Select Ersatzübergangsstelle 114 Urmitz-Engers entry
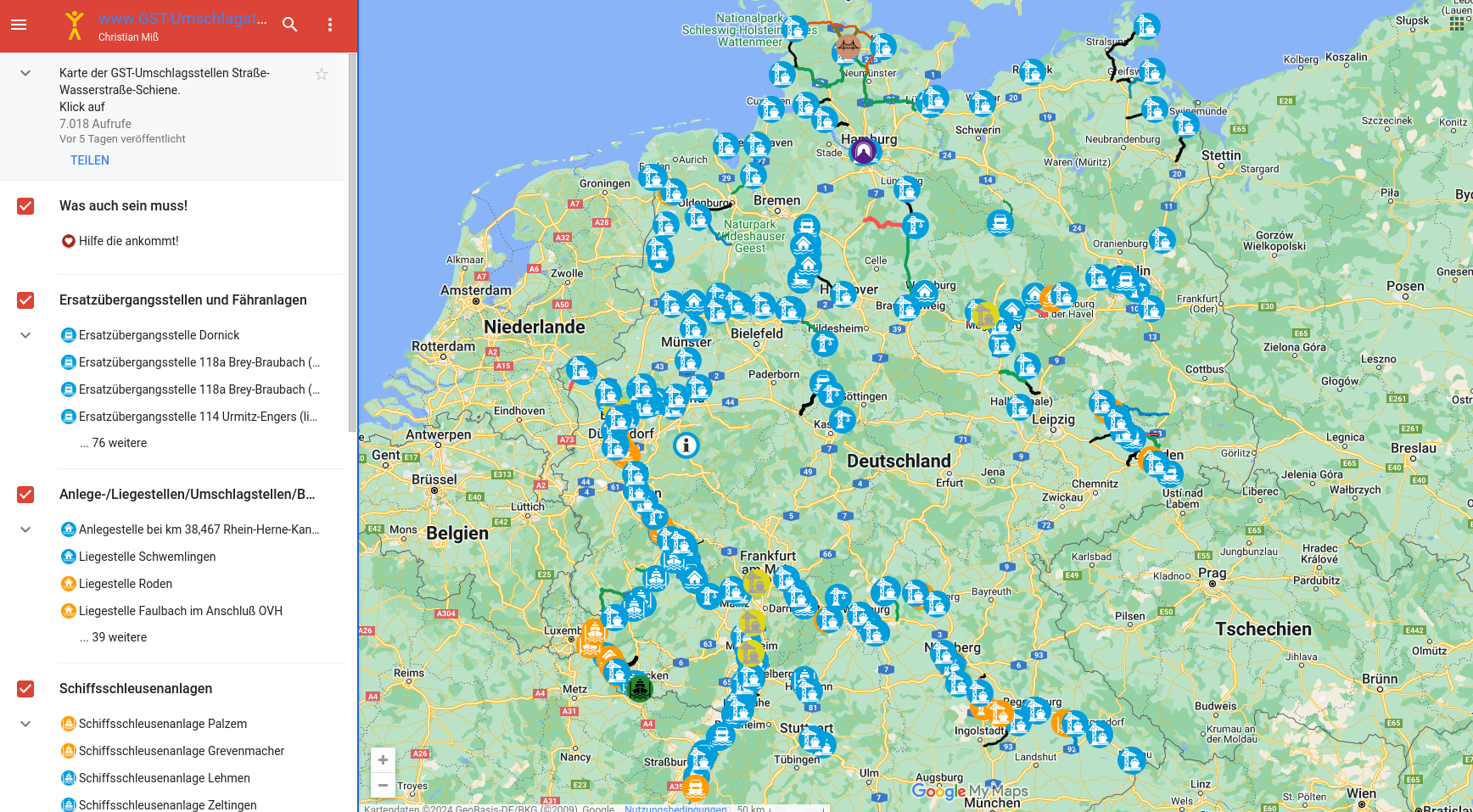Viewport: 1473px width, 812px height. [198, 417]
